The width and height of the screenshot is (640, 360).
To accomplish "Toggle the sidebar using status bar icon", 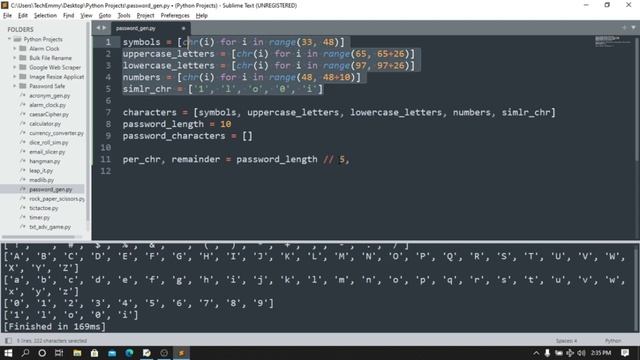I will tap(8, 340).
